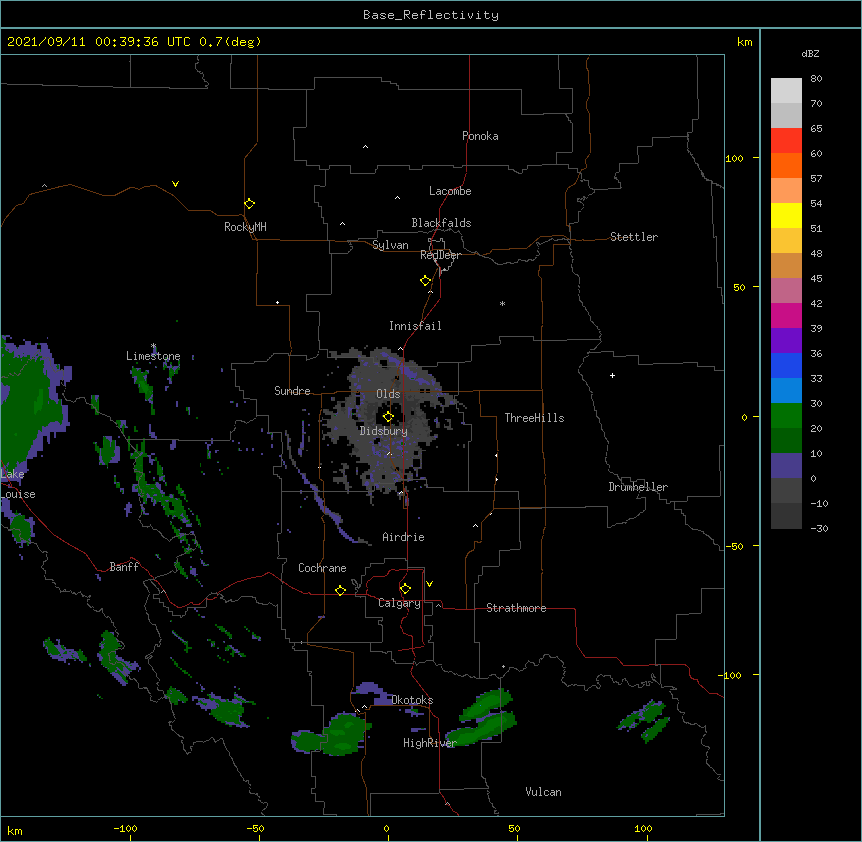Viewport: 862px width, 842px height.
Task: Click the white plus marker north of Drumheller
Action: tap(612, 375)
